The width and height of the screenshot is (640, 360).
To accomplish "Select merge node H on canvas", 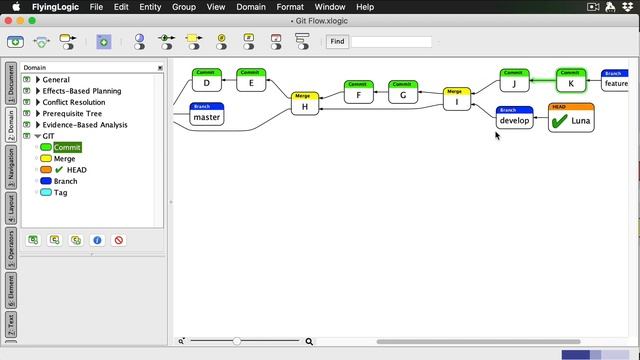I will coord(304,103).
